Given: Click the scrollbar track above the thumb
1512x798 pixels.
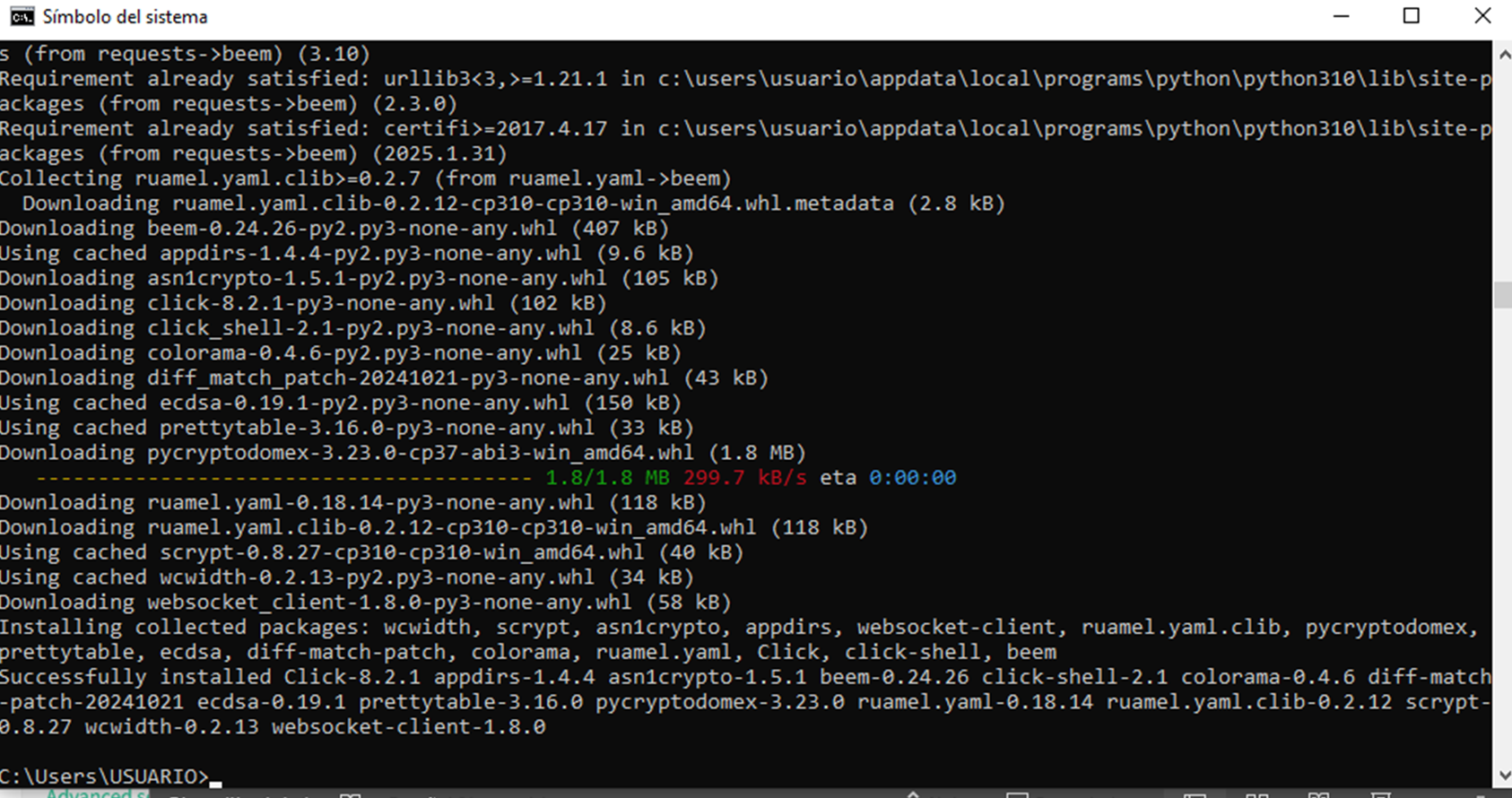Looking at the screenshot, I should 1503,174.
